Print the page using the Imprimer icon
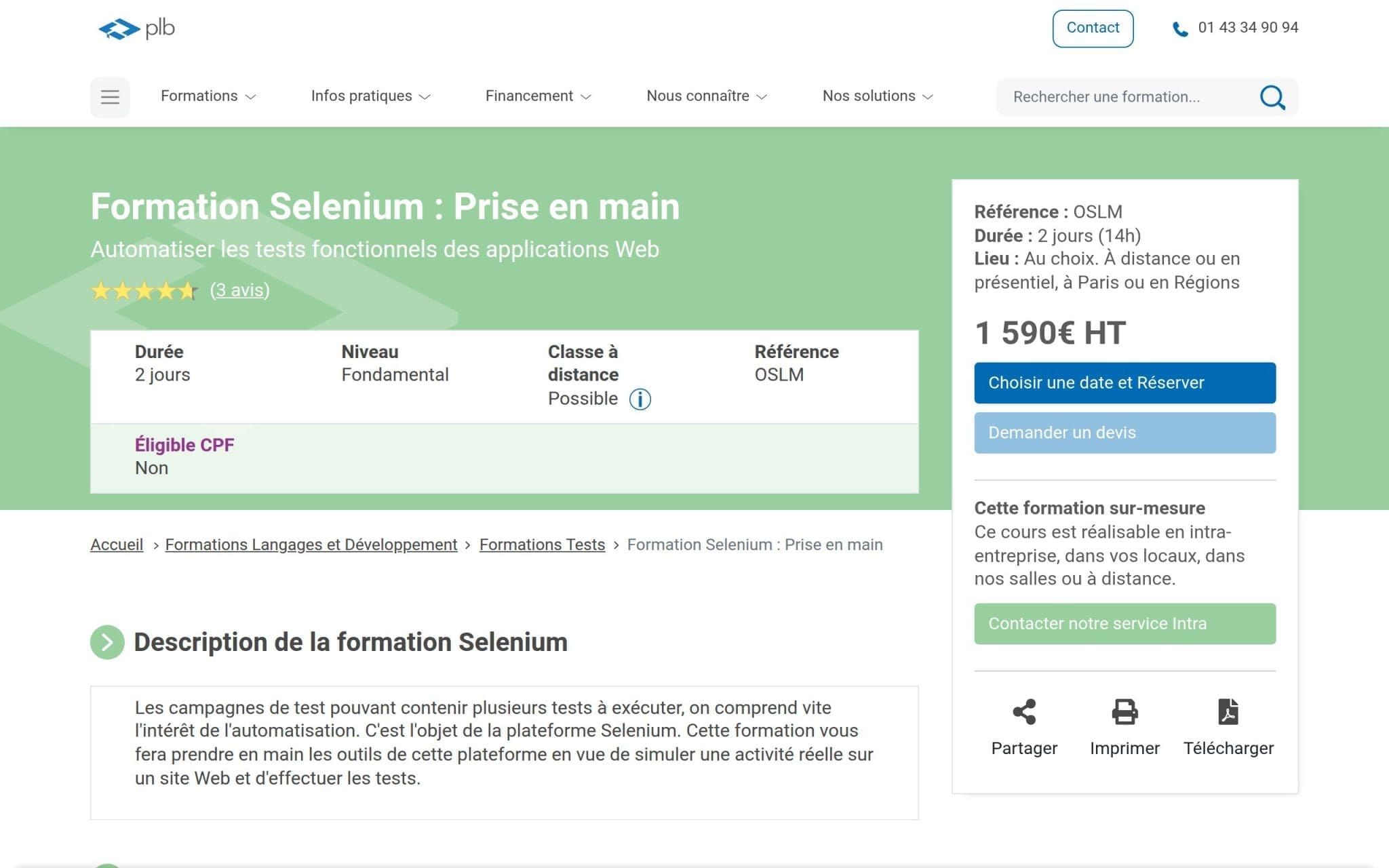The width and height of the screenshot is (1389, 868). click(x=1124, y=710)
